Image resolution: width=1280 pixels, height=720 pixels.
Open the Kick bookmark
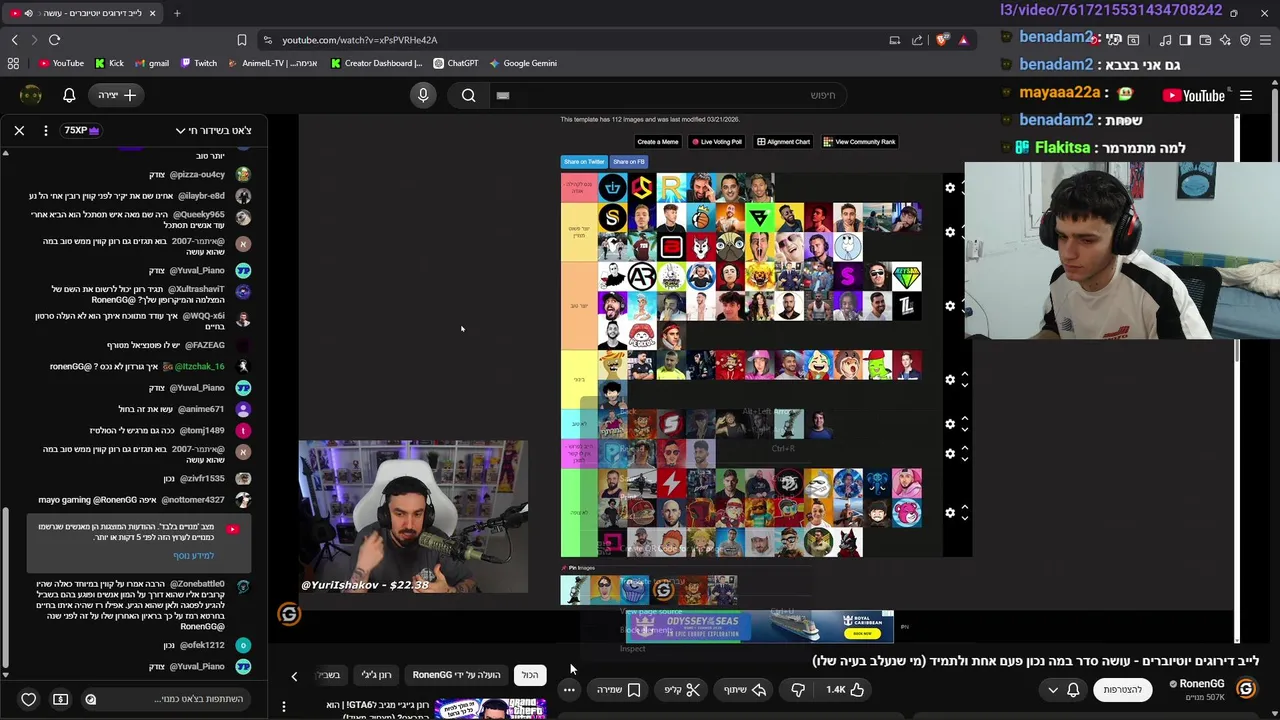(109, 63)
